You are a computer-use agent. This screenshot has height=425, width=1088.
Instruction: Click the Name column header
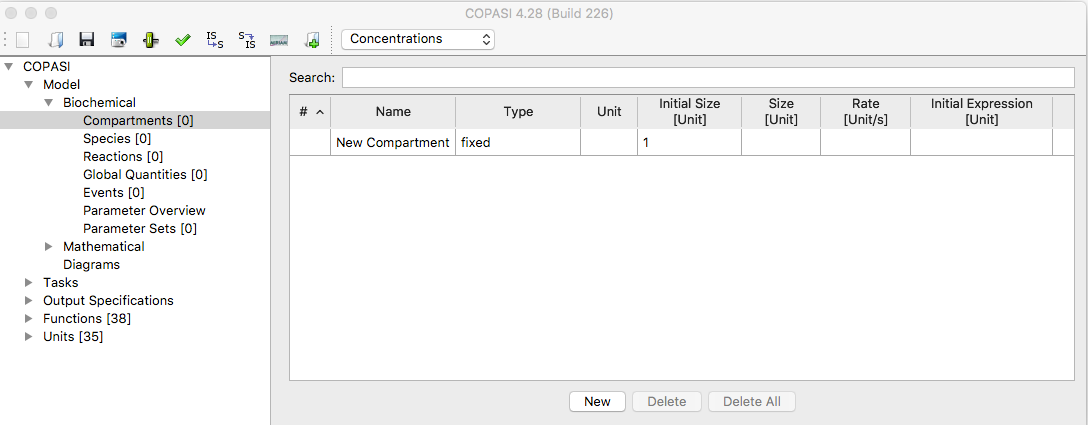click(x=393, y=112)
